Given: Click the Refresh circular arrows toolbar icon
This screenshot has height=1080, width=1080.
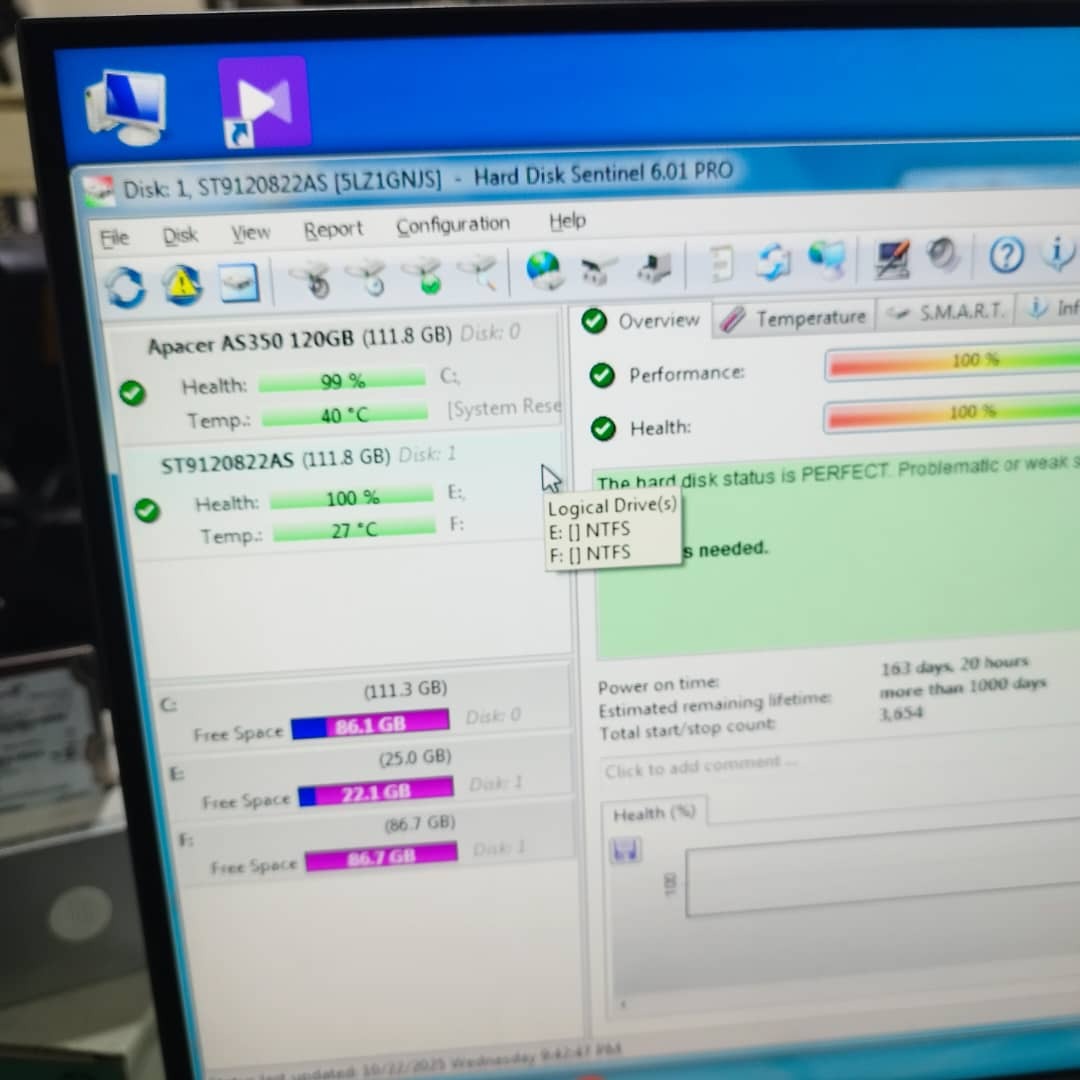Looking at the screenshot, I should [x=126, y=287].
